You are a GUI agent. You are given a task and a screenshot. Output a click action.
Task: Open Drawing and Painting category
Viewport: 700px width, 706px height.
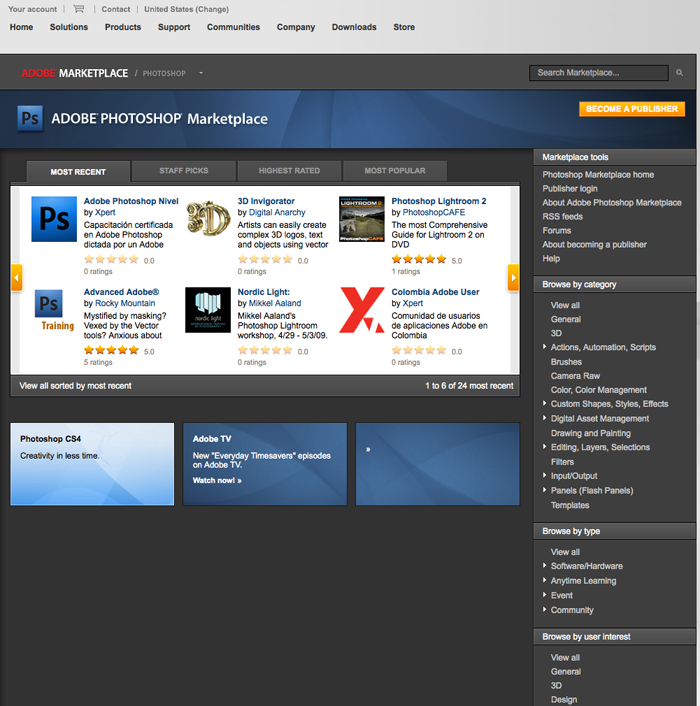click(591, 433)
